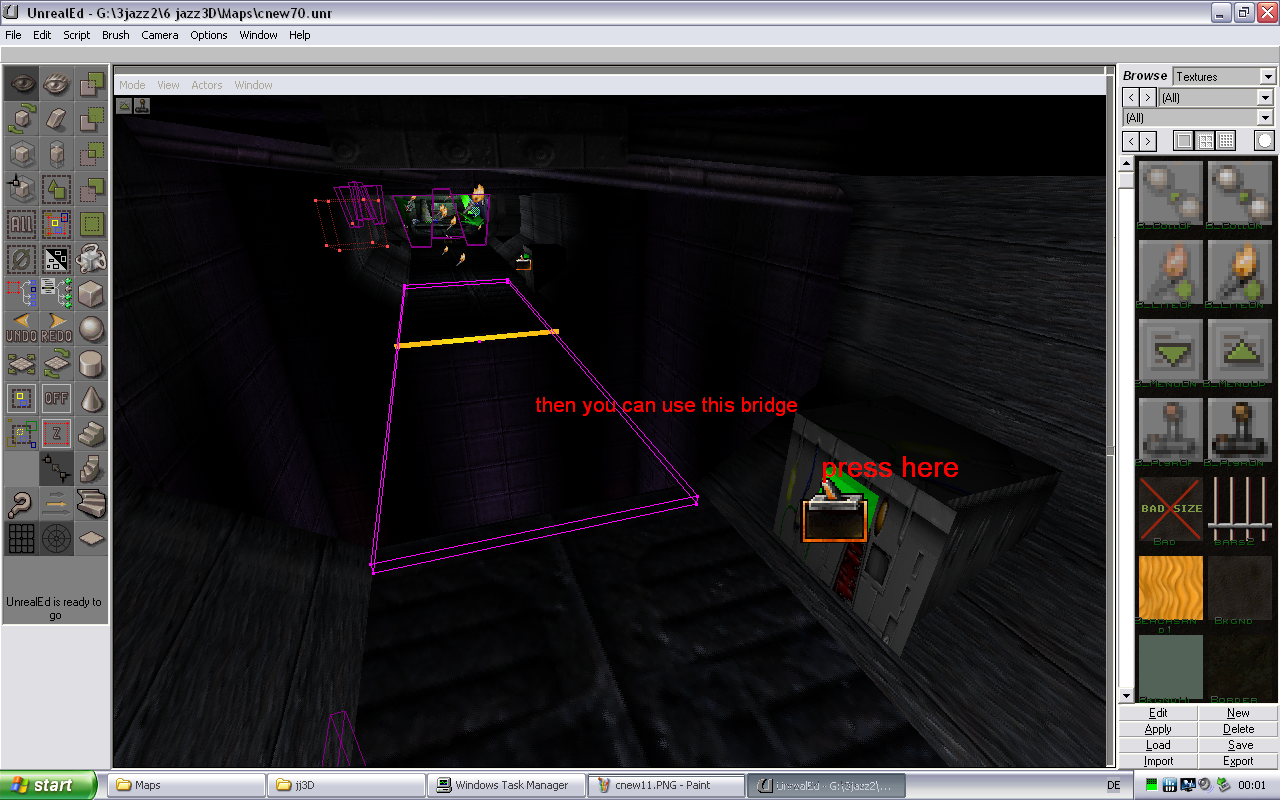Click the open eye camera mode icon

tap(22, 84)
